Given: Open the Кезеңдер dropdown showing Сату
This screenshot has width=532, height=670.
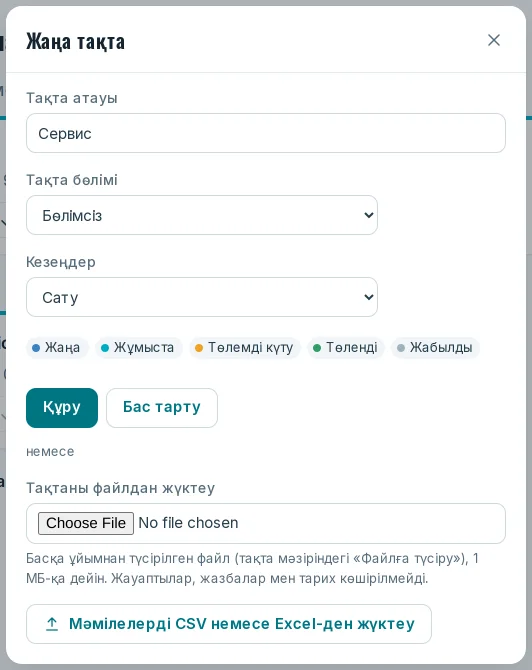Looking at the screenshot, I should pos(202,297).
